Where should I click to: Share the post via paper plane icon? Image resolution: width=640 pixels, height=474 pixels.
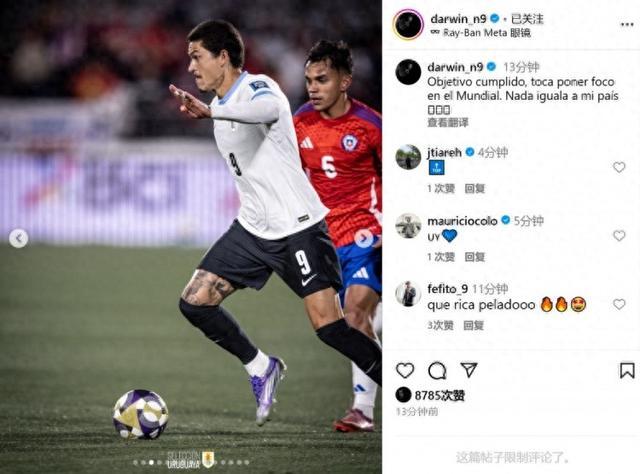tap(469, 369)
